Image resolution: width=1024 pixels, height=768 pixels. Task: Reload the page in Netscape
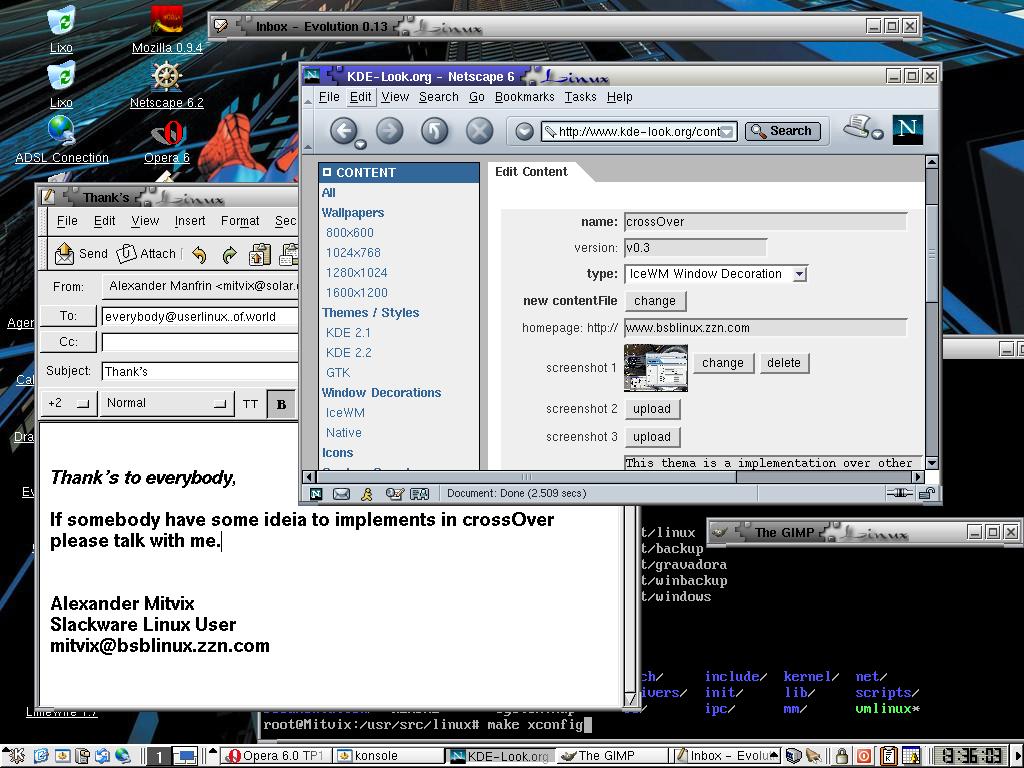(x=434, y=131)
